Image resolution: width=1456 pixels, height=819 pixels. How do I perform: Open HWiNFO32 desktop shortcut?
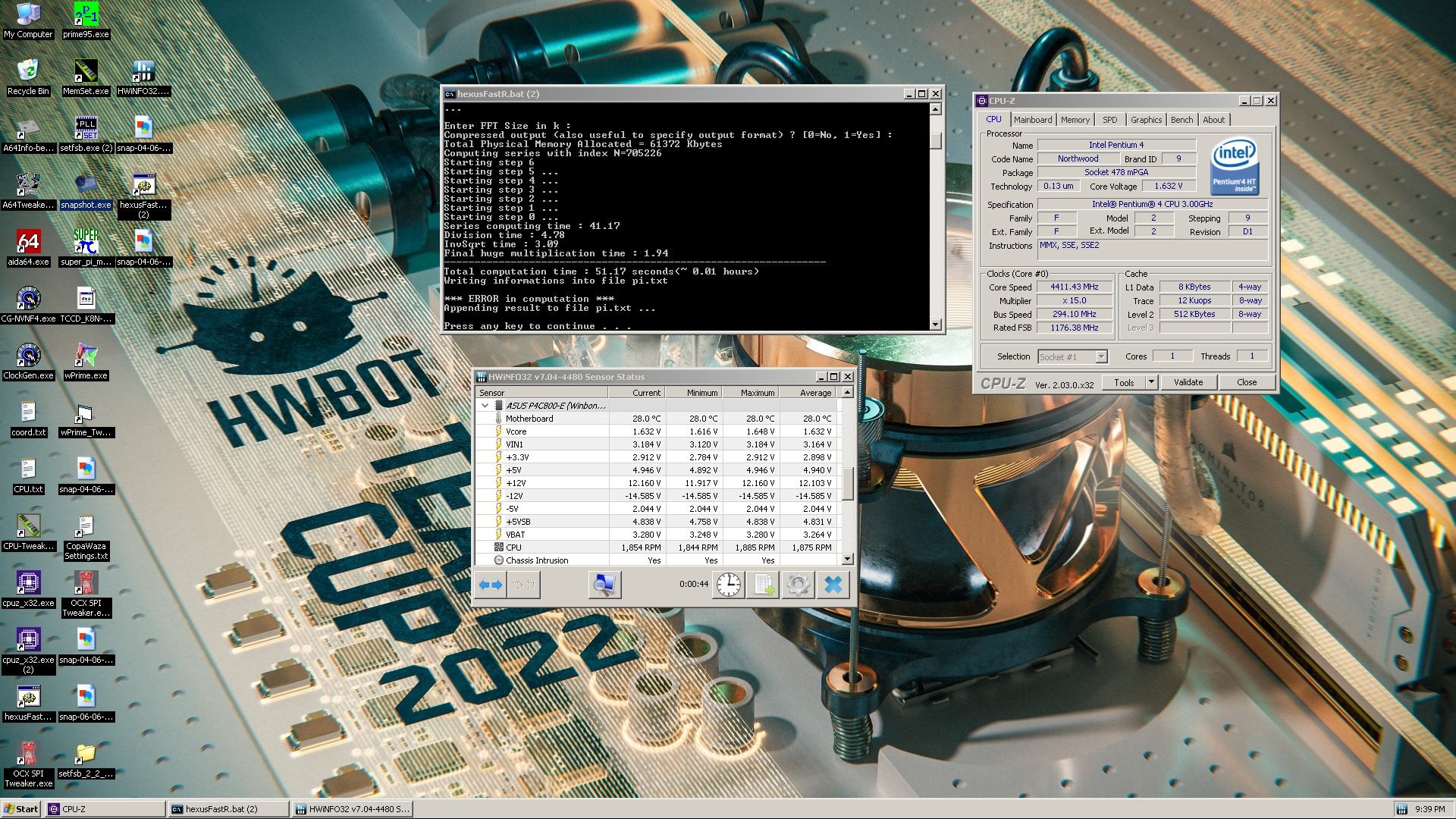point(143,77)
